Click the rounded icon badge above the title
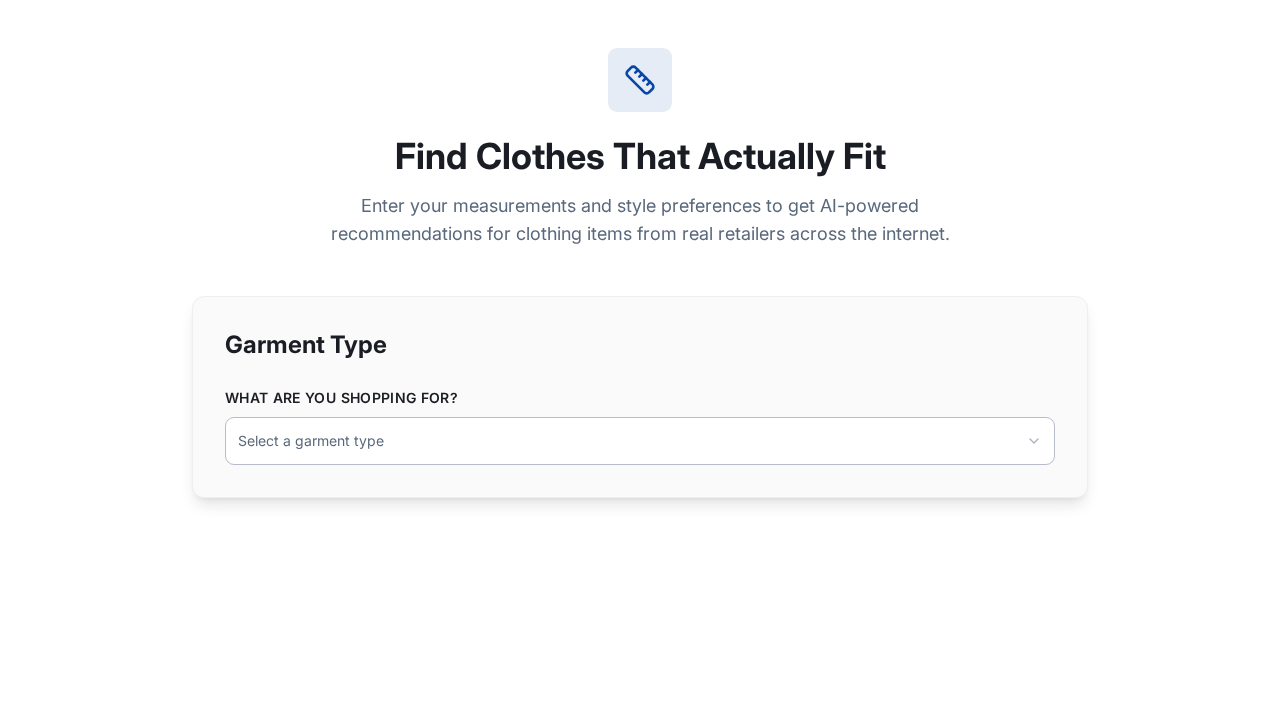Image resolution: width=1280 pixels, height=720 pixels. coord(640,80)
